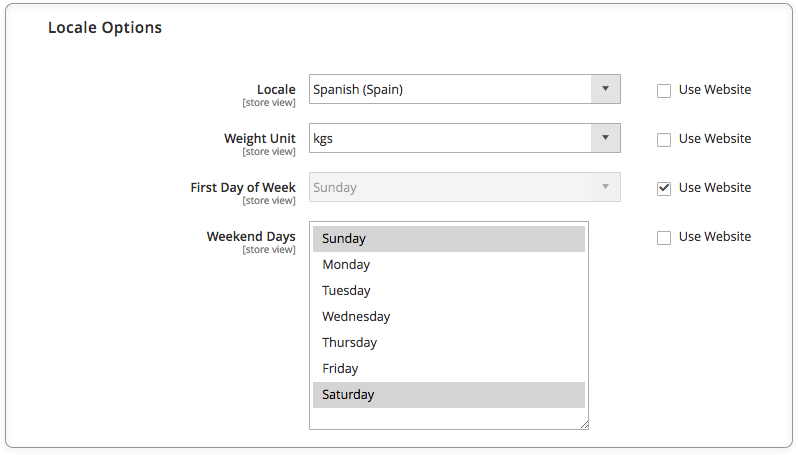798x455 pixels.
Task: Select Saturday in Weekend Days list
Action: click(449, 394)
